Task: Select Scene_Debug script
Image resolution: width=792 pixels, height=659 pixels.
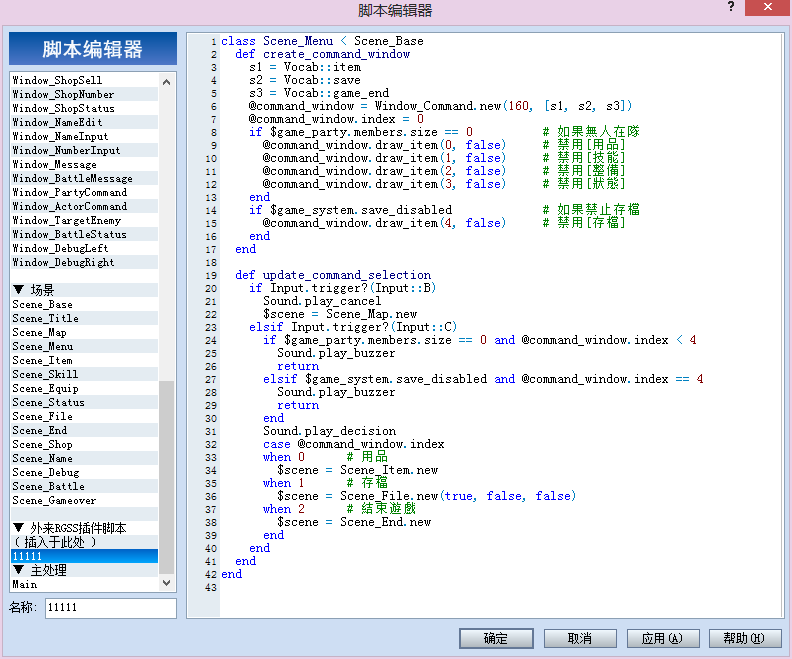Action: (x=84, y=473)
